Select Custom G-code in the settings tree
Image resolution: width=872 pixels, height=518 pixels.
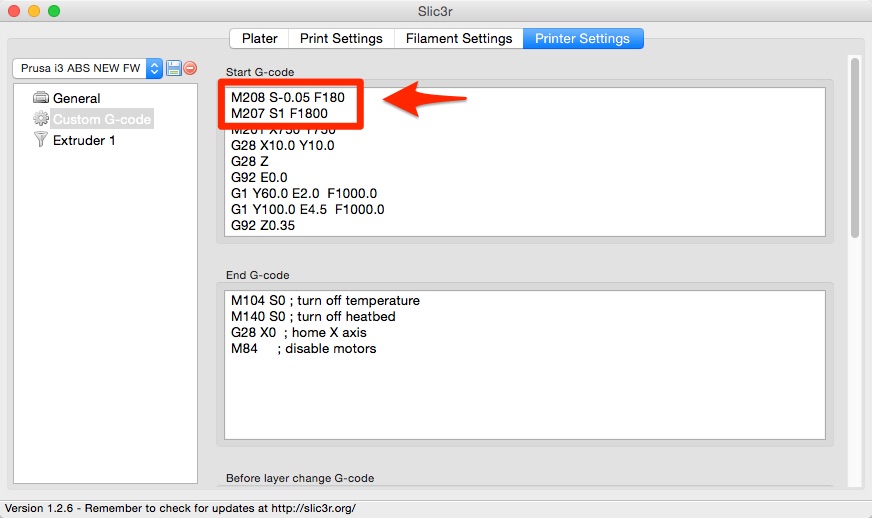(102, 119)
